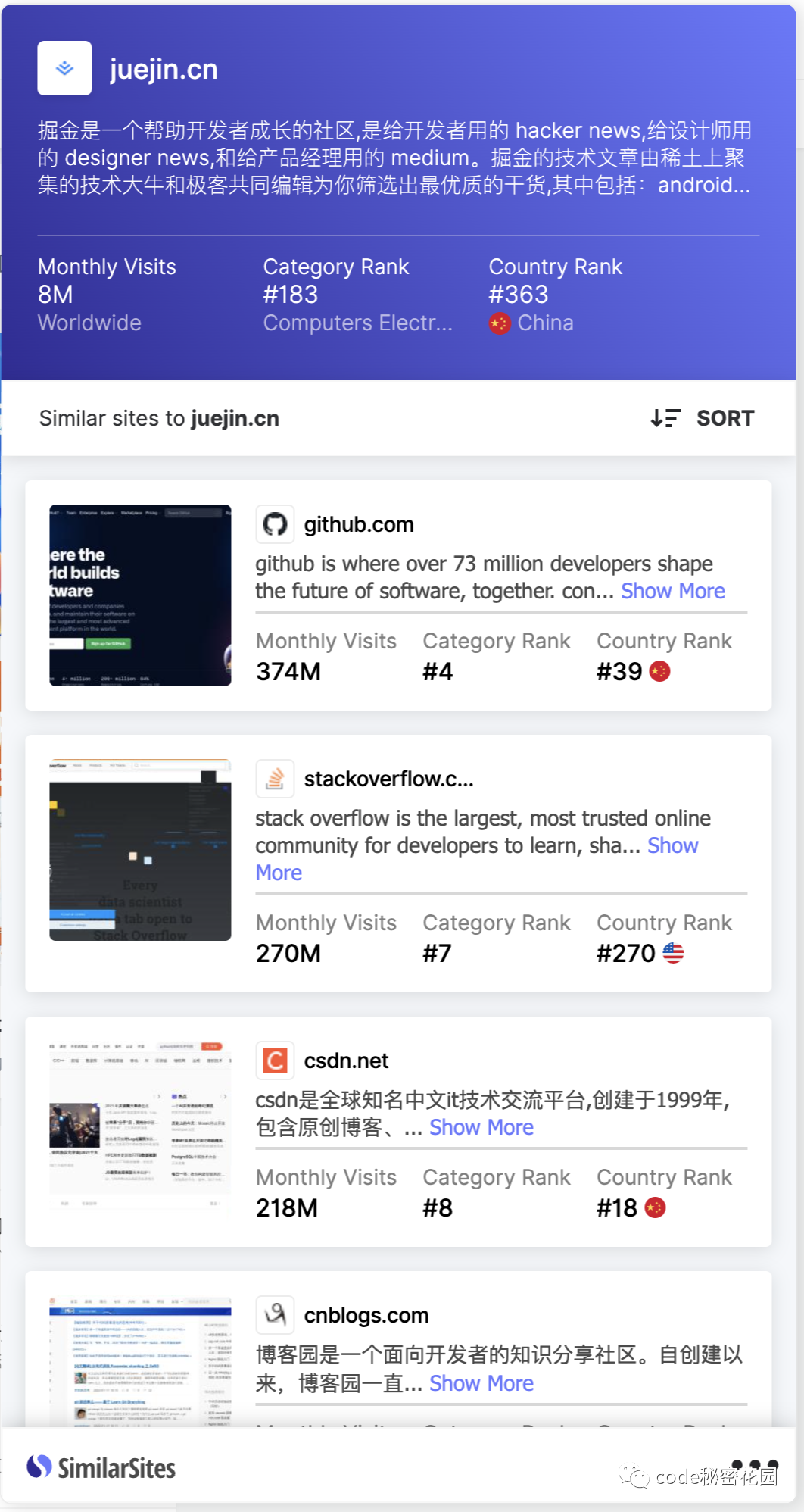
Task: Click the #4 category rank for github
Action: [x=438, y=672]
